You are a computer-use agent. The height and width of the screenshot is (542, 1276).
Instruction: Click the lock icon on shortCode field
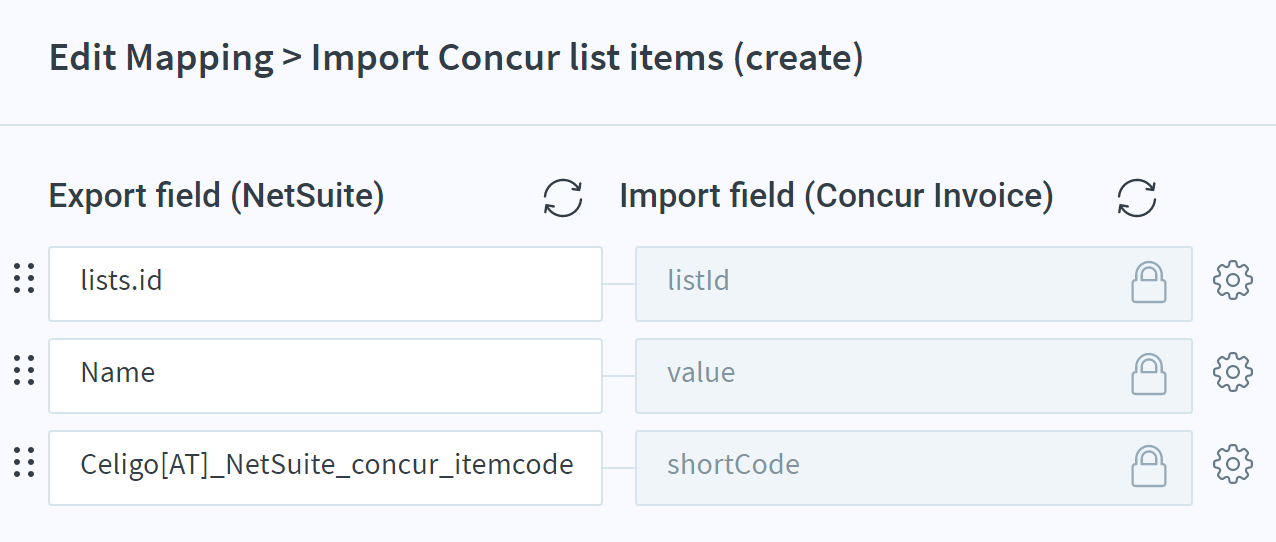point(1149,466)
